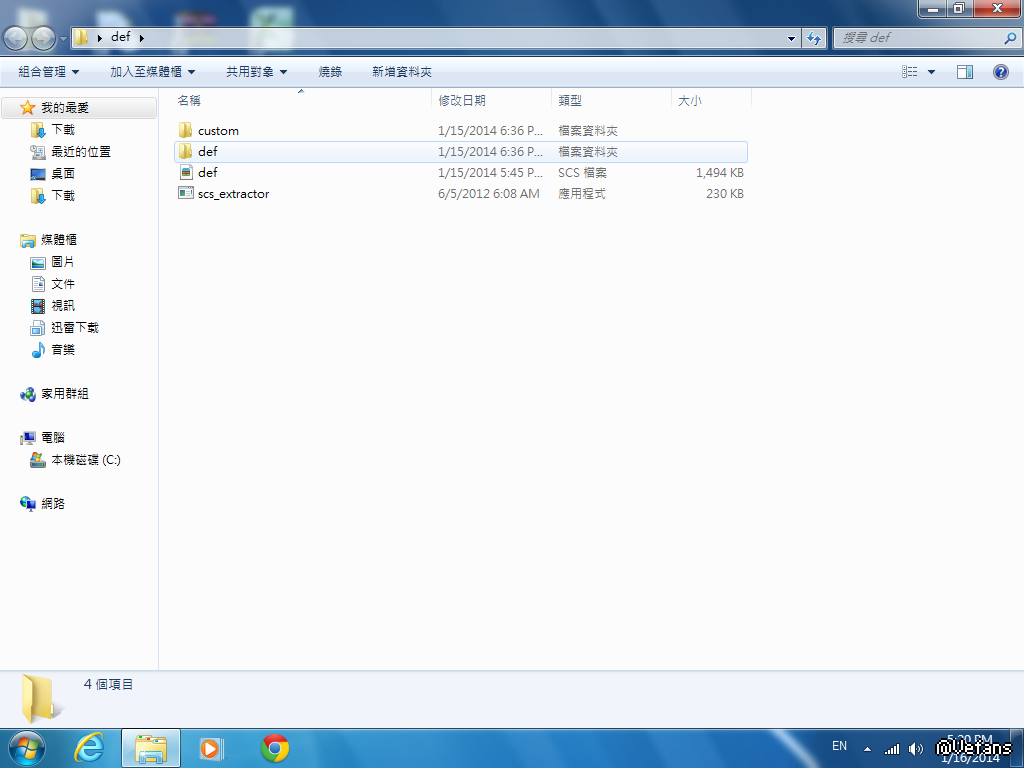The image size is (1024, 768).
Task: Toggle the preview pane icon
Action: [x=965, y=72]
